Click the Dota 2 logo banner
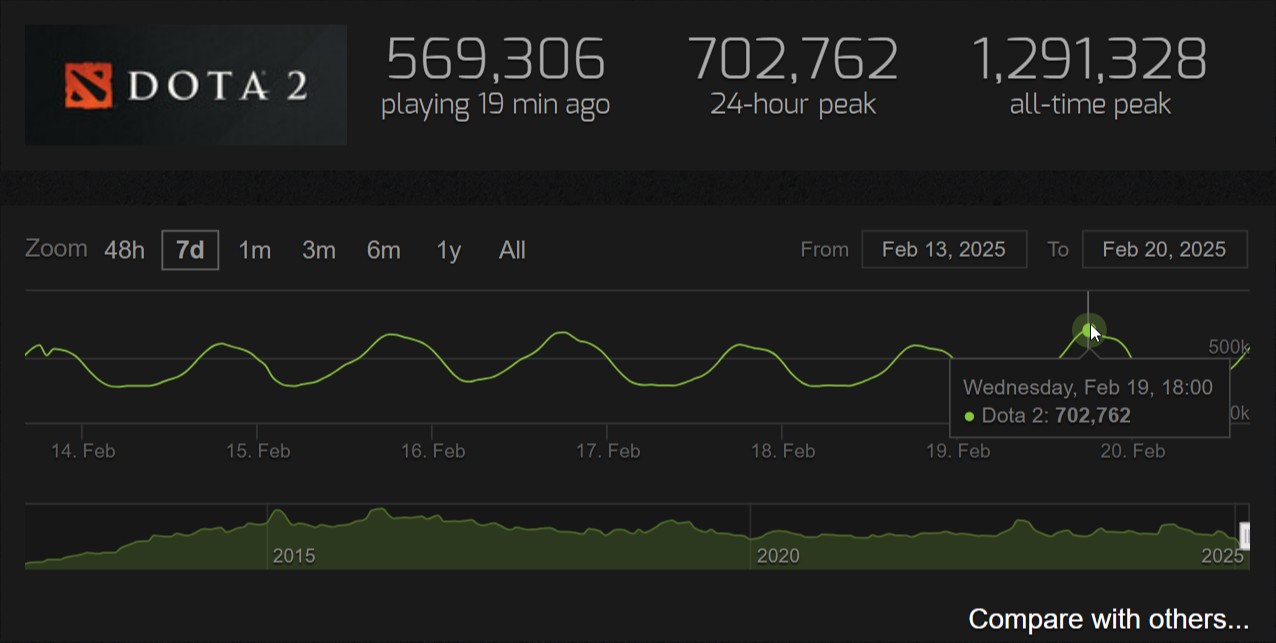 pyautogui.click(x=186, y=85)
